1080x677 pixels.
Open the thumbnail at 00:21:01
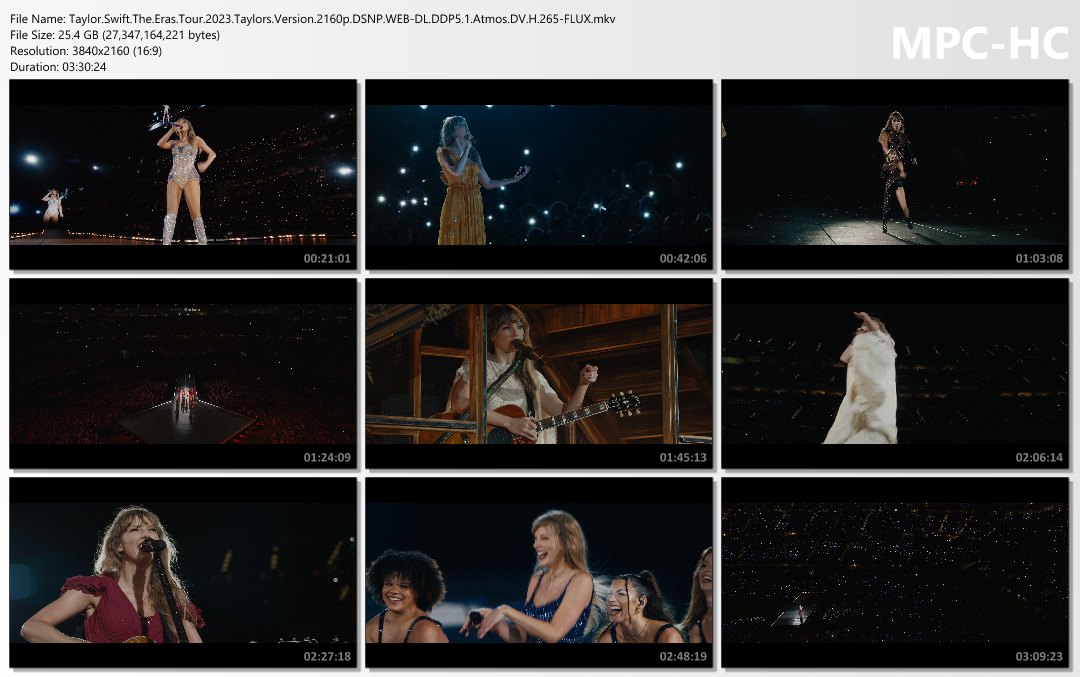tap(183, 174)
